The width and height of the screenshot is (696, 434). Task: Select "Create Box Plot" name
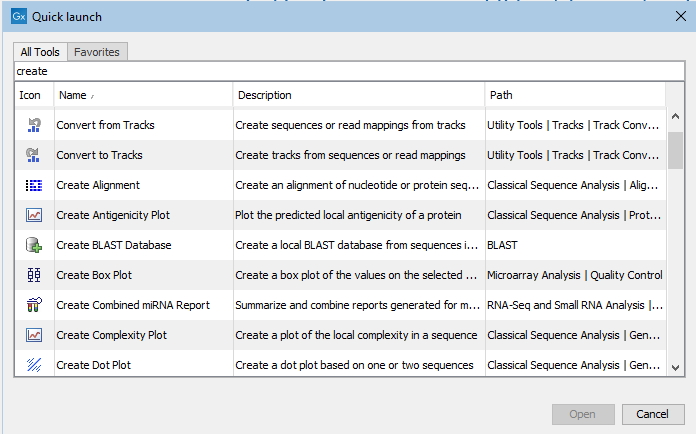coord(94,275)
